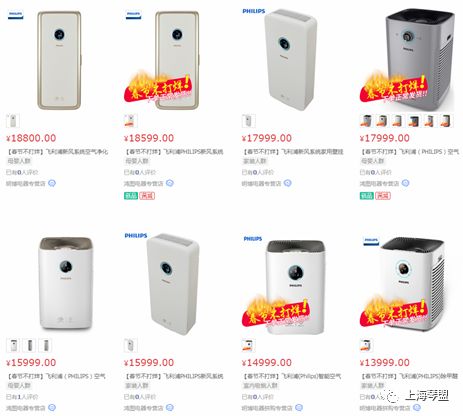The width and height of the screenshot is (463, 416).
Task: Select first color variant of gray ¥17999 purifier
Action: coord(366,121)
